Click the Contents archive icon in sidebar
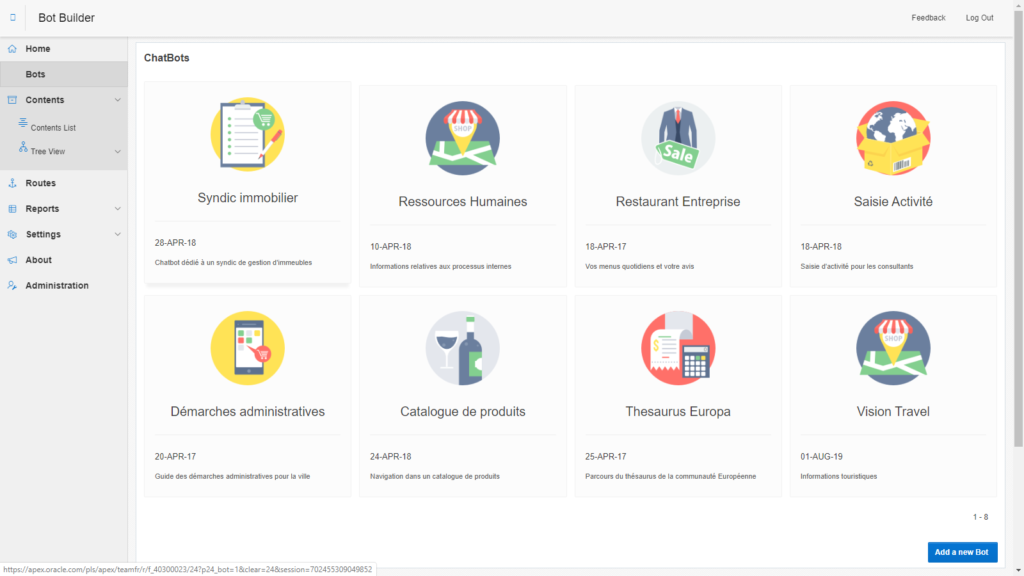 [x=12, y=100]
